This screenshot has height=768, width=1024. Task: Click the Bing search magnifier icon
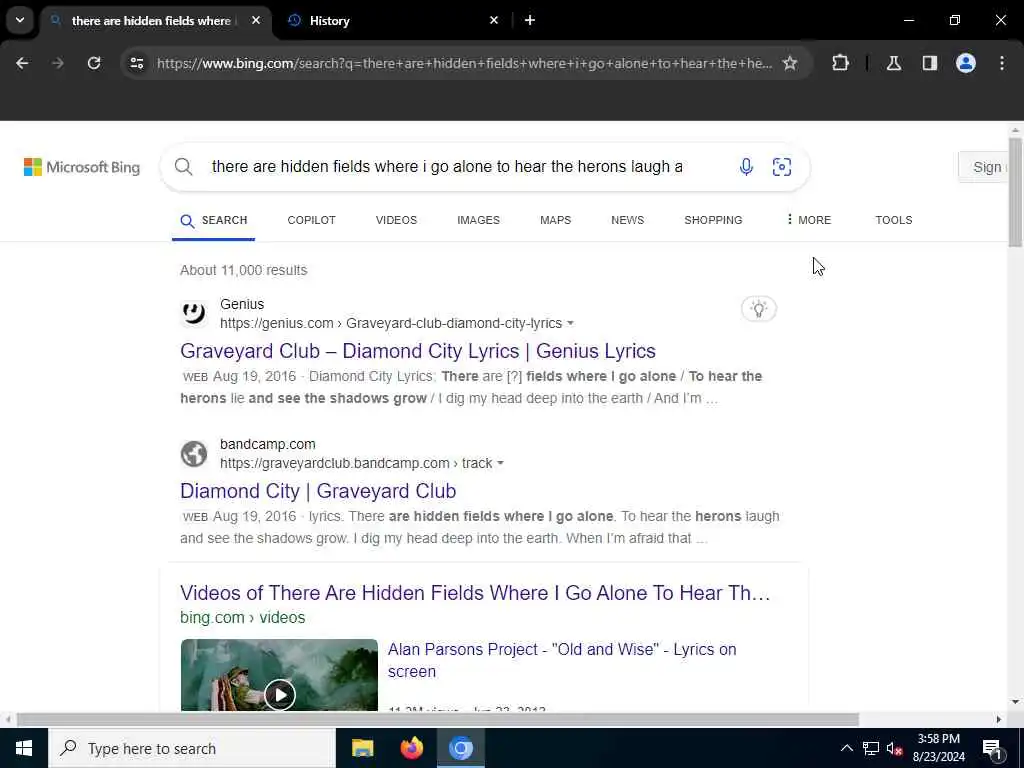[x=184, y=167]
